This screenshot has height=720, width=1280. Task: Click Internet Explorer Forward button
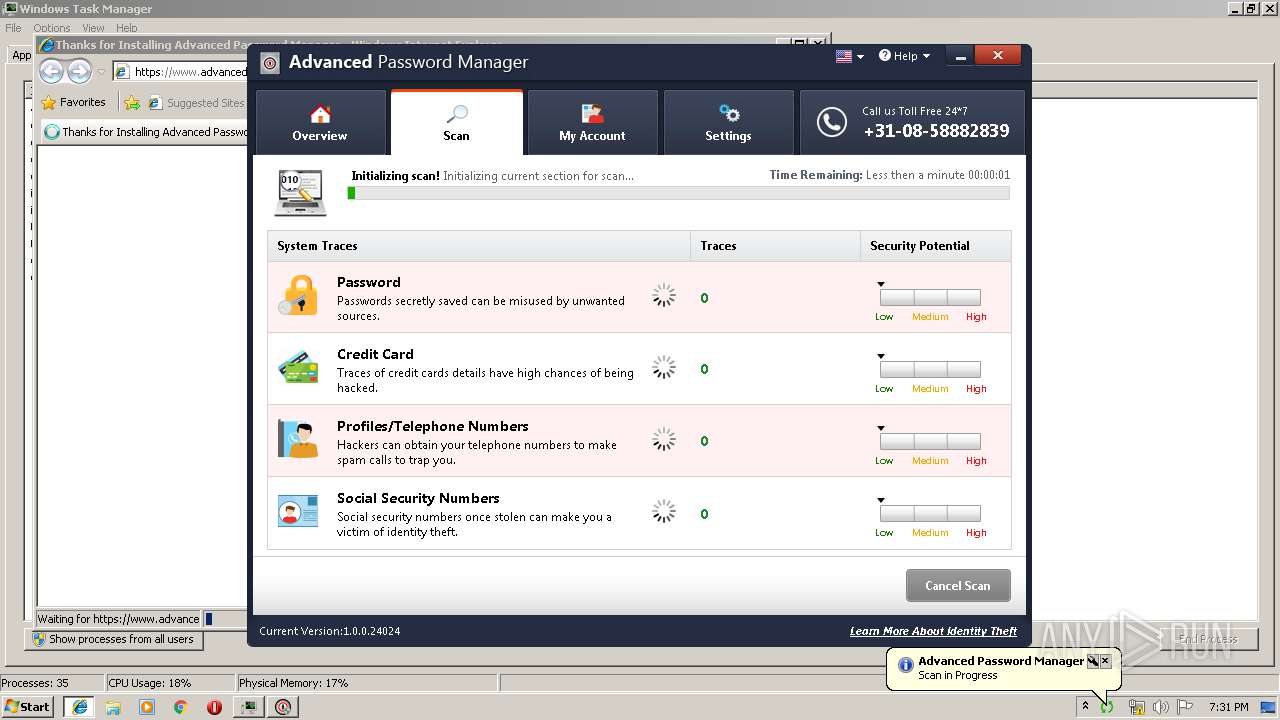click(x=79, y=72)
